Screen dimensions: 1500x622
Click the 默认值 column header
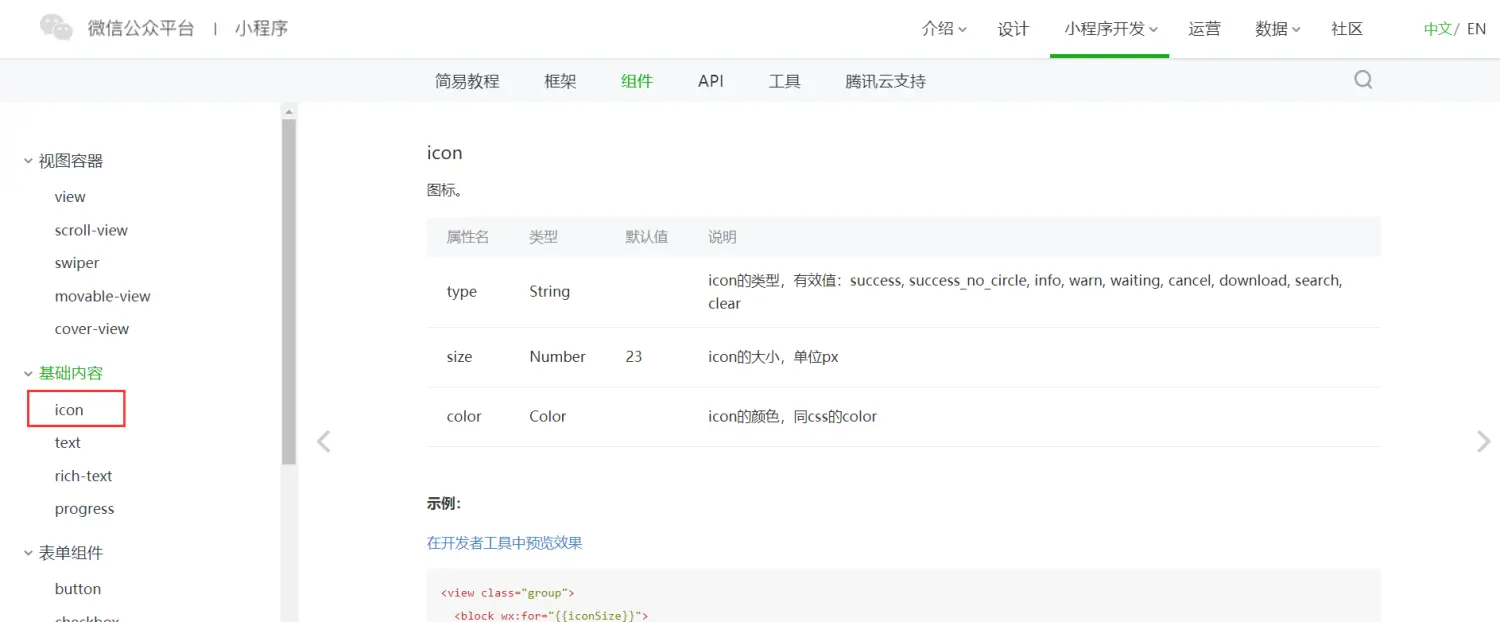point(646,237)
